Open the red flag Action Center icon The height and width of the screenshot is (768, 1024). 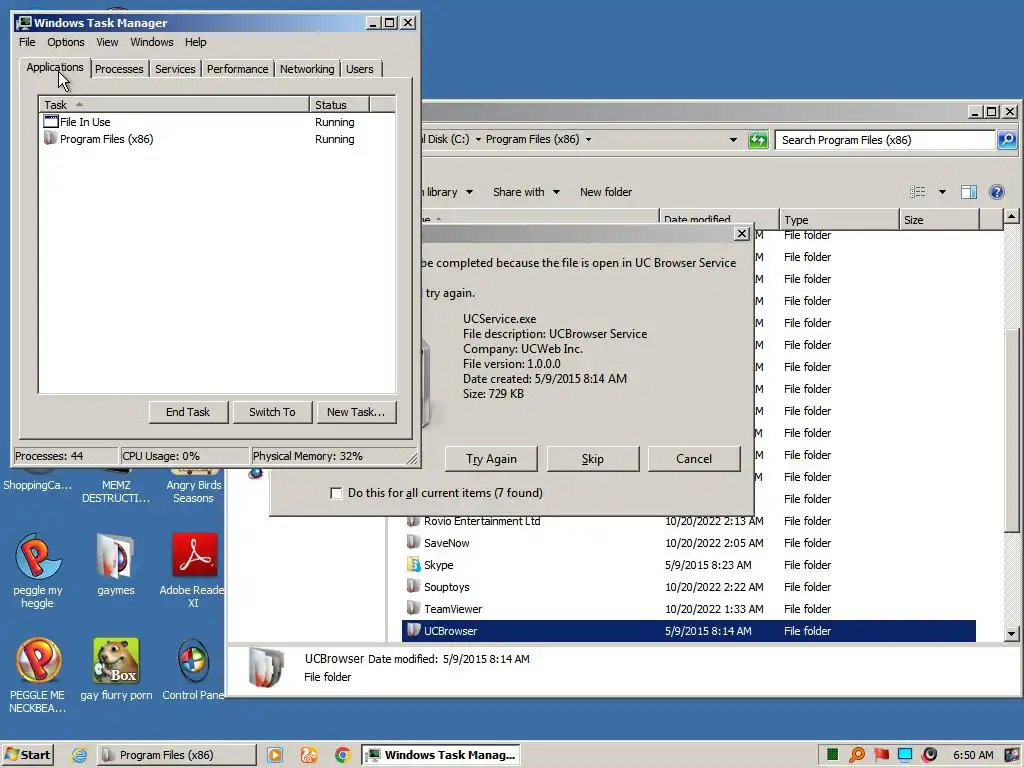tap(882, 755)
